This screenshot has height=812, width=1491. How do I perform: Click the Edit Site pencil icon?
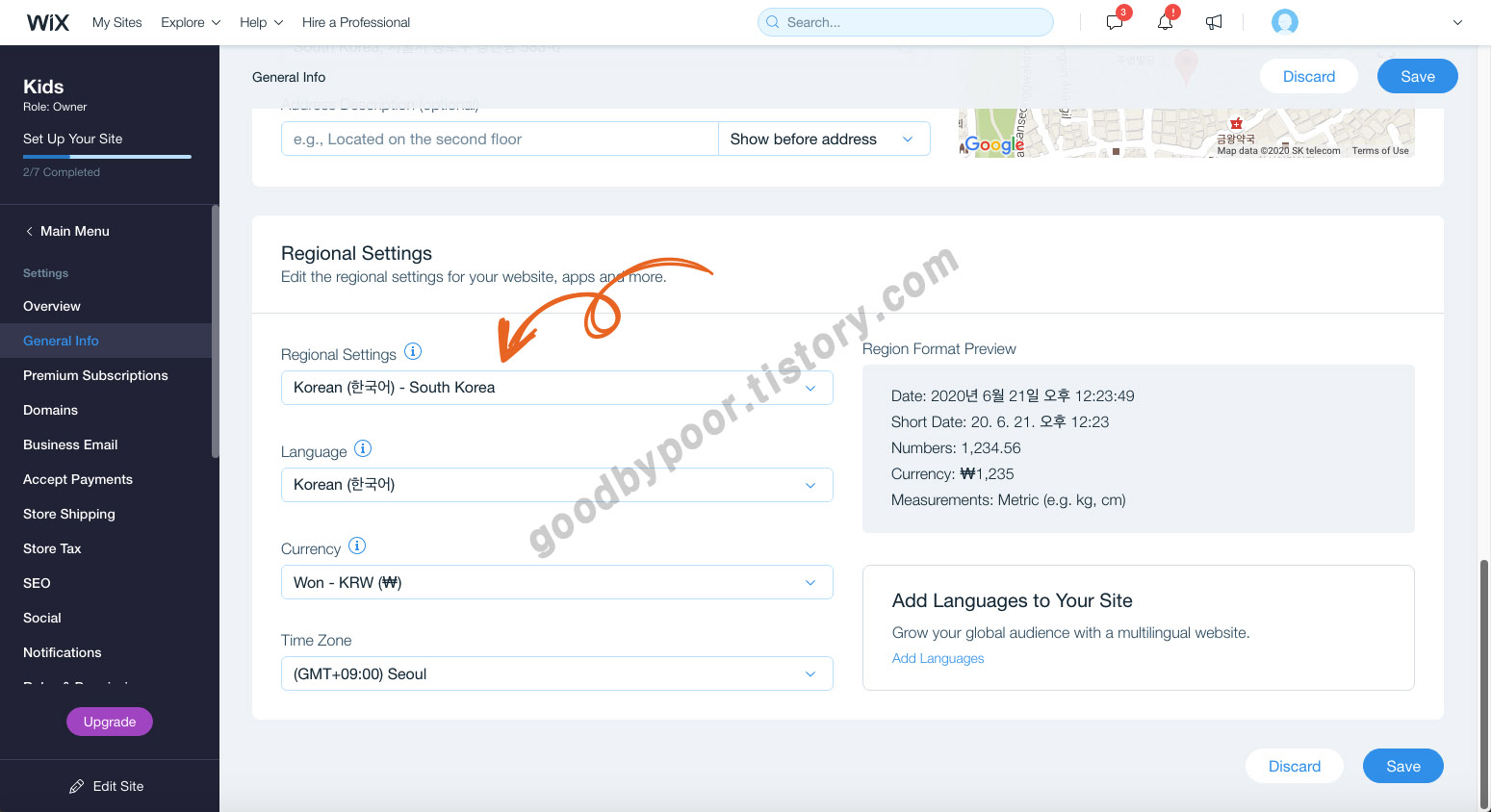(x=77, y=786)
